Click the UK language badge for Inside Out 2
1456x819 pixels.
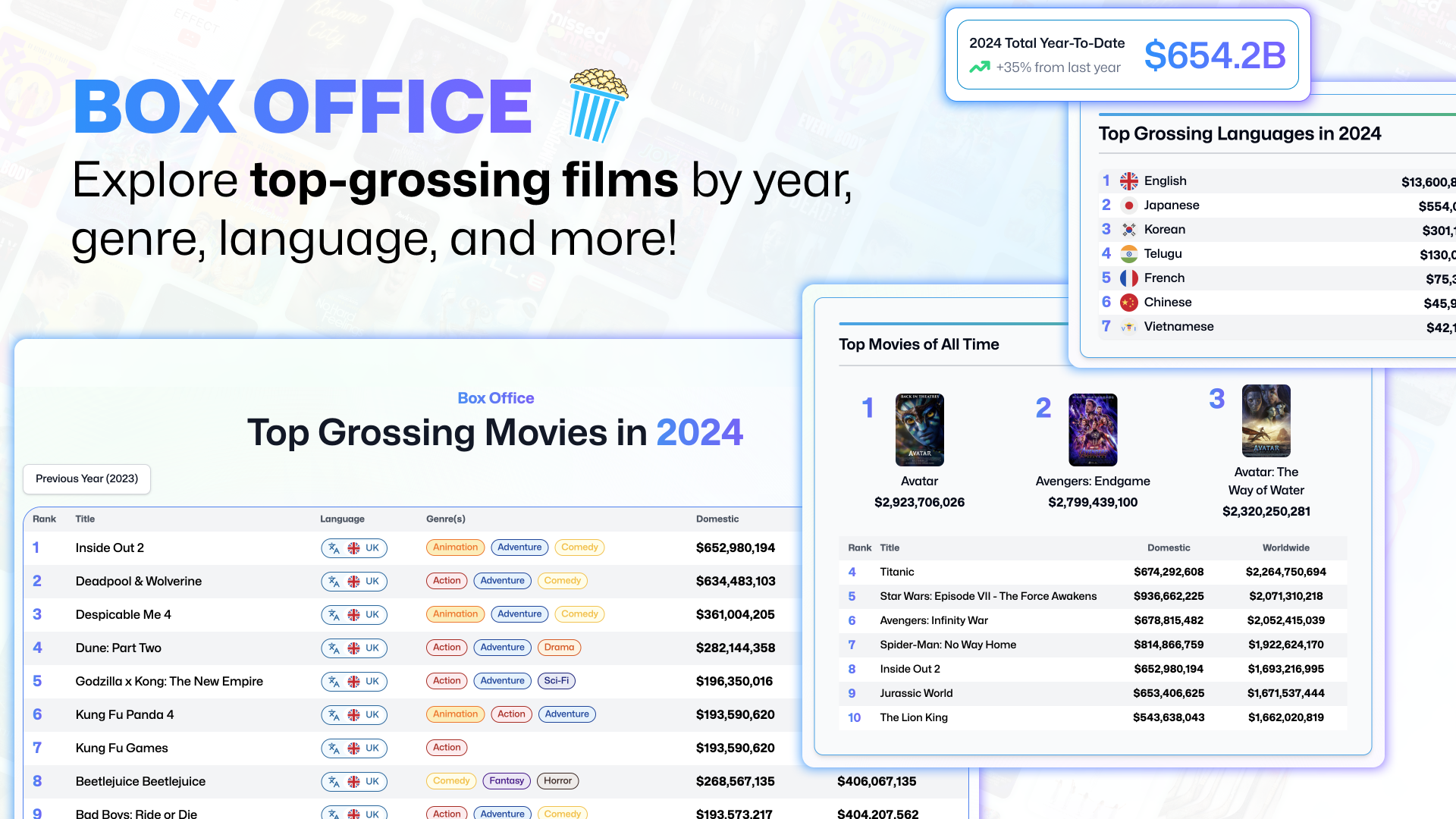coord(354,548)
